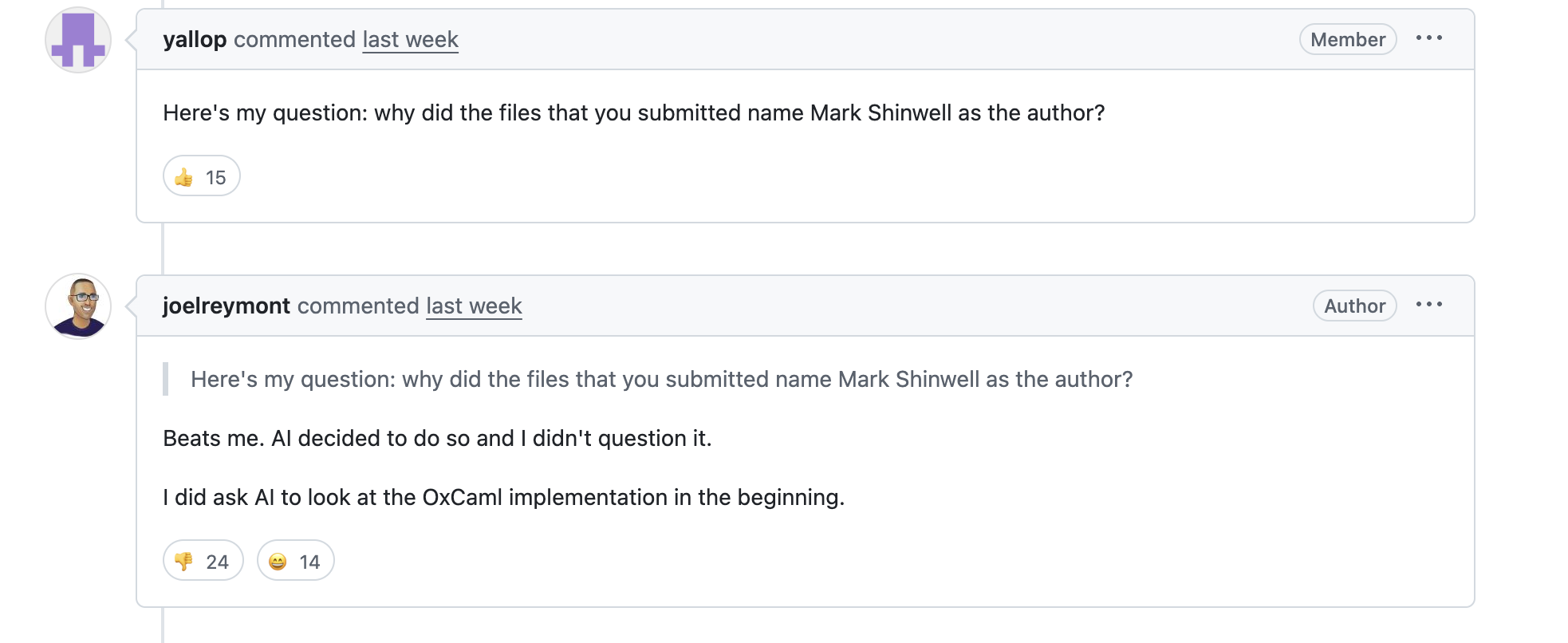Image resolution: width=1568 pixels, height=643 pixels.
Task: Open yallop's user profile link
Action: coord(195,40)
